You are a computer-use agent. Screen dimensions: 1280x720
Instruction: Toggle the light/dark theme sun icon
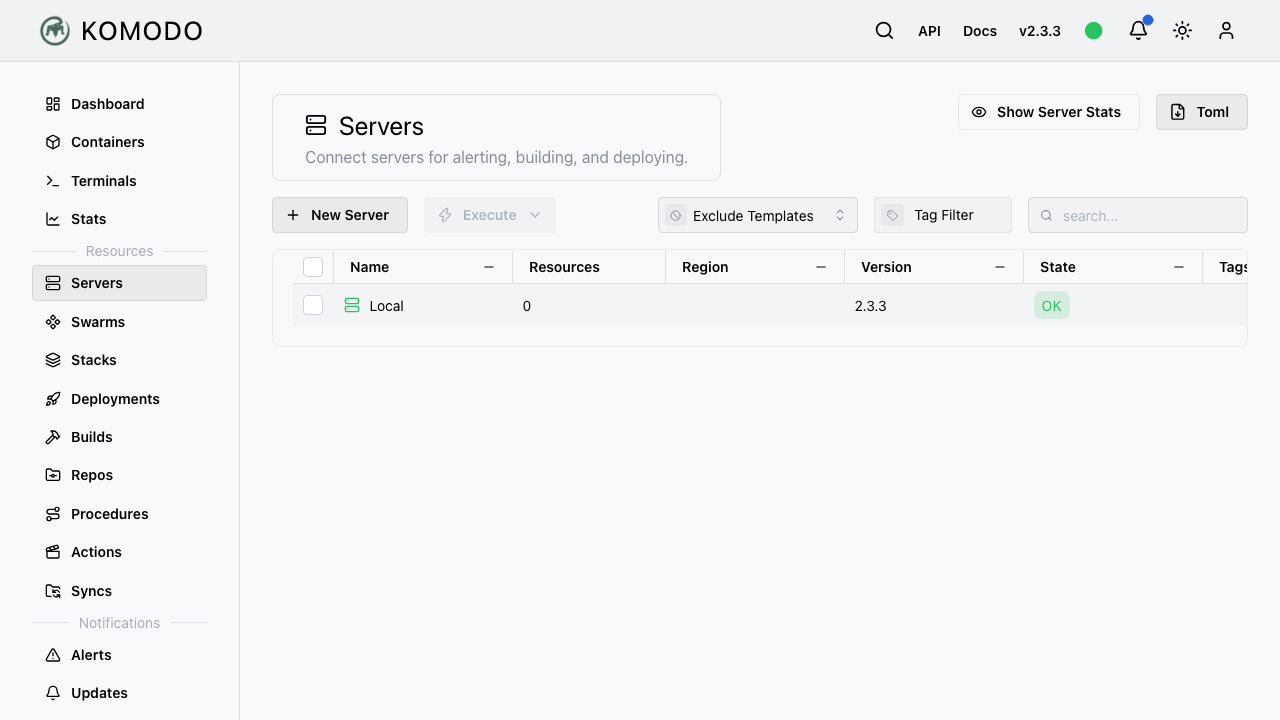coord(1182,31)
